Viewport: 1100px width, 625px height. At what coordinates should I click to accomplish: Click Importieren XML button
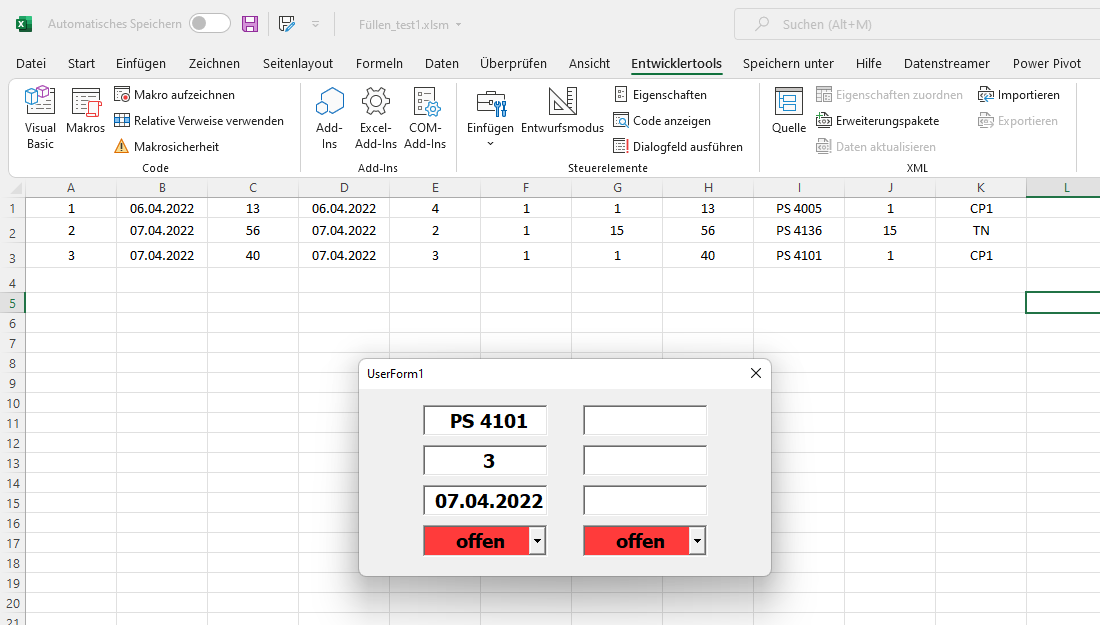point(1019,95)
